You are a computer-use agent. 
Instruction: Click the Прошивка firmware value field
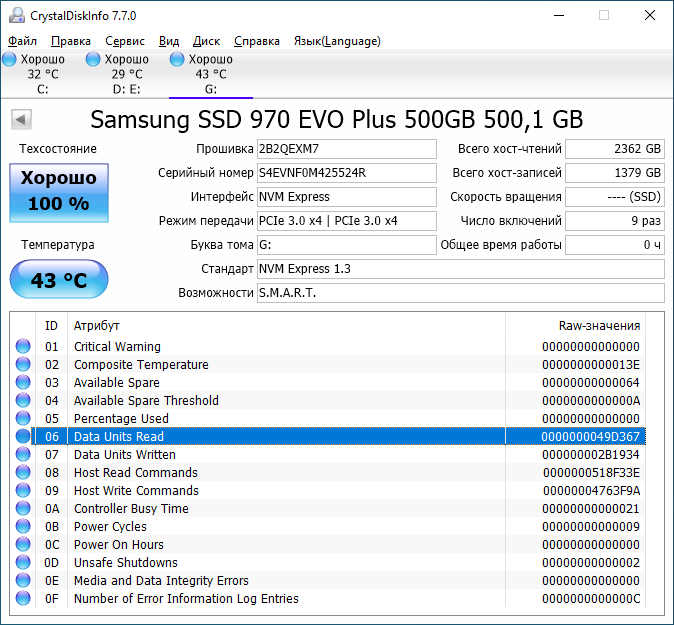coord(346,149)
